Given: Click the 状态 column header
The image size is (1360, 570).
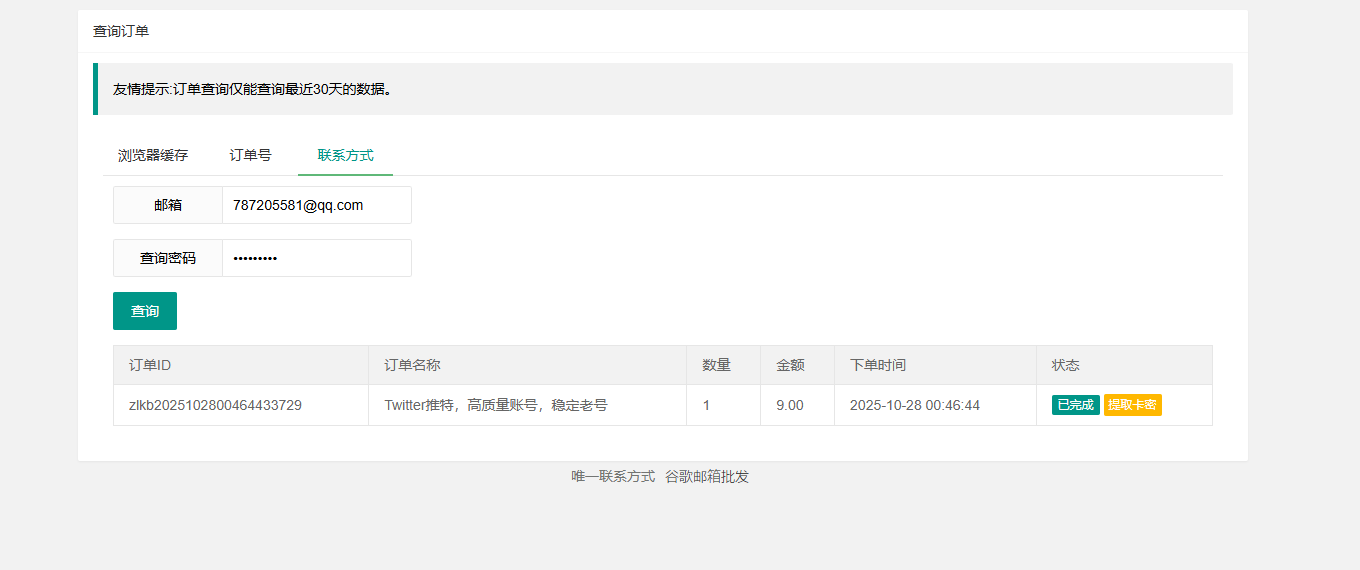Looking at the screenshot, I should (x=1066, y=365).
